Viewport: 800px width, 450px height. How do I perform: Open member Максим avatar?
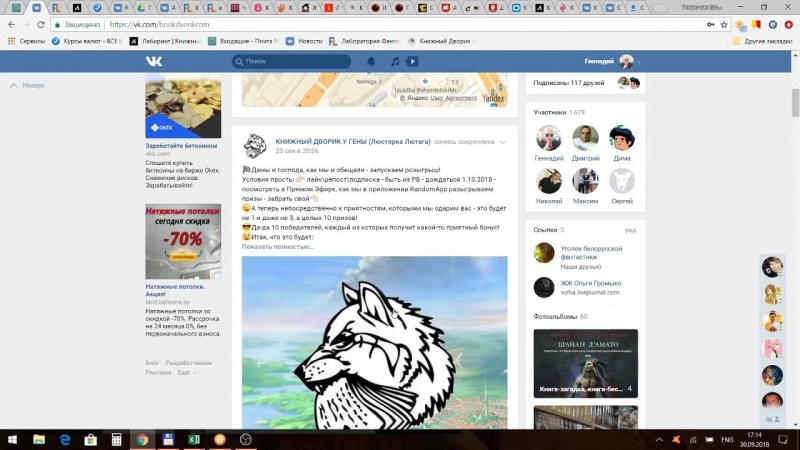tap(585, 181)
